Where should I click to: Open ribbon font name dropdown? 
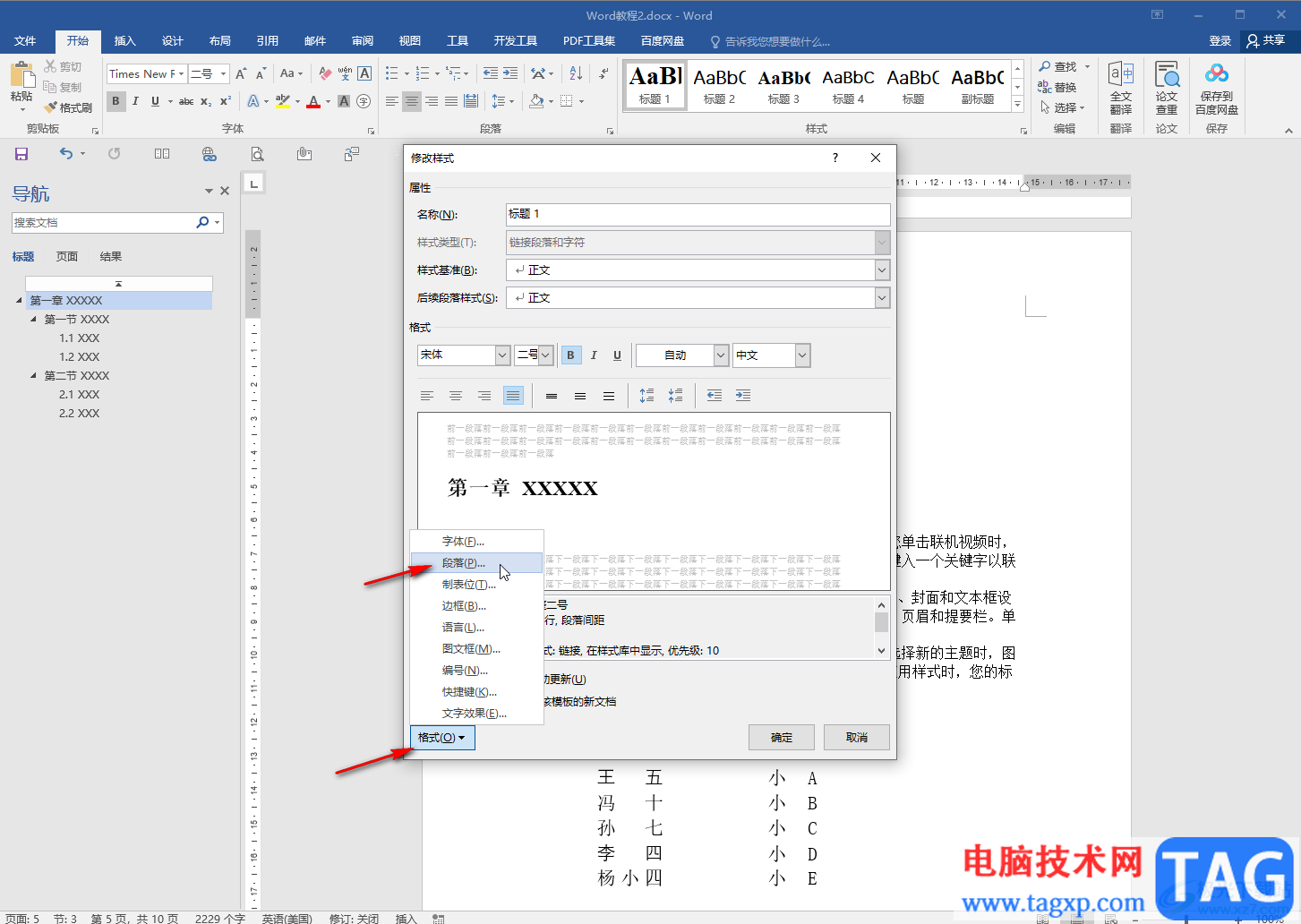coord(182,73)
